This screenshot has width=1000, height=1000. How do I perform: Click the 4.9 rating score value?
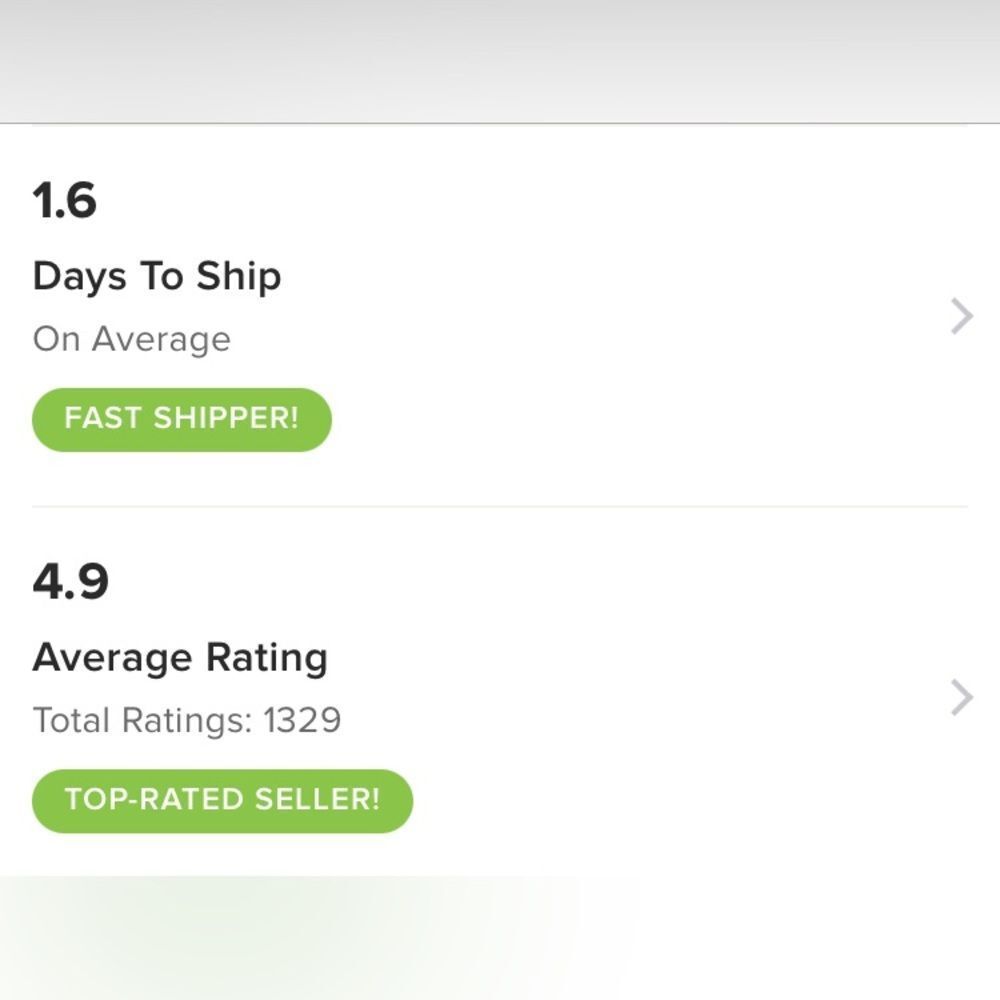click(x=70, y=581)
